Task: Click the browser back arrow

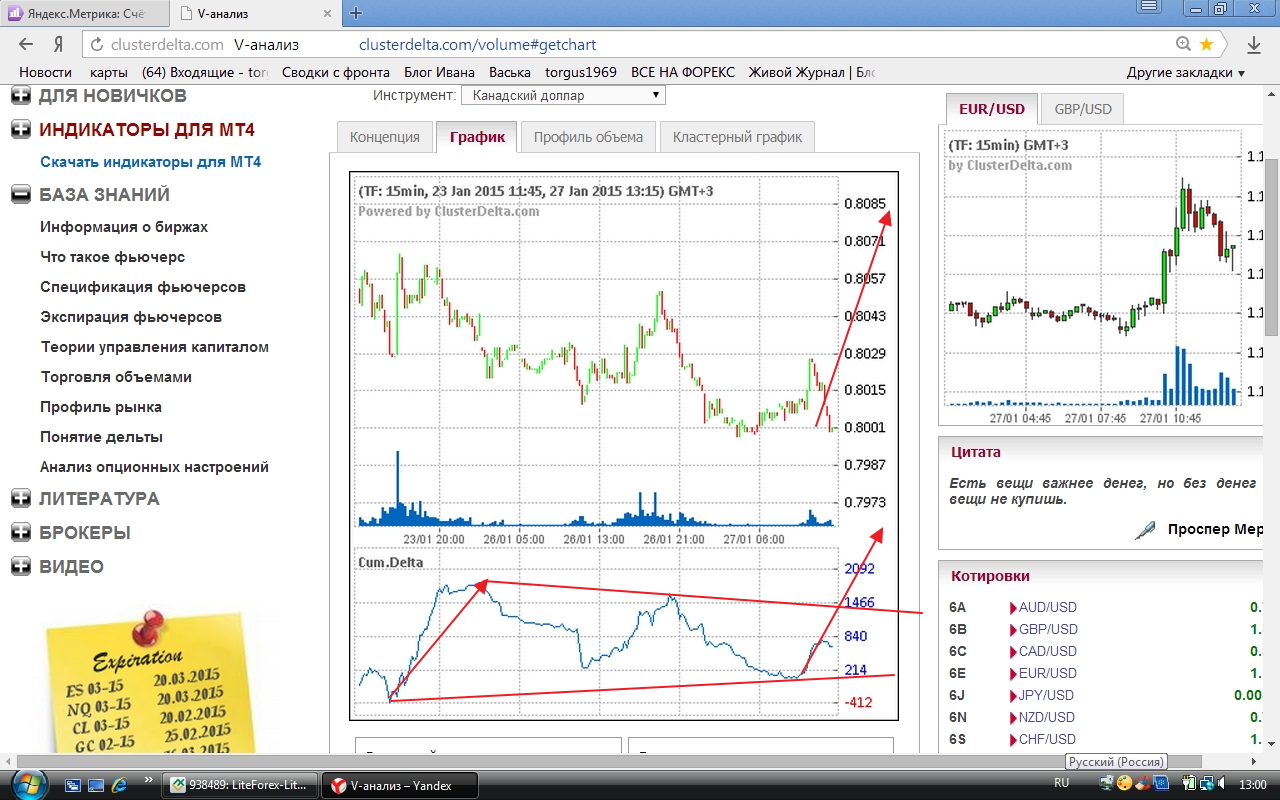Action: (x=27, y=44)
